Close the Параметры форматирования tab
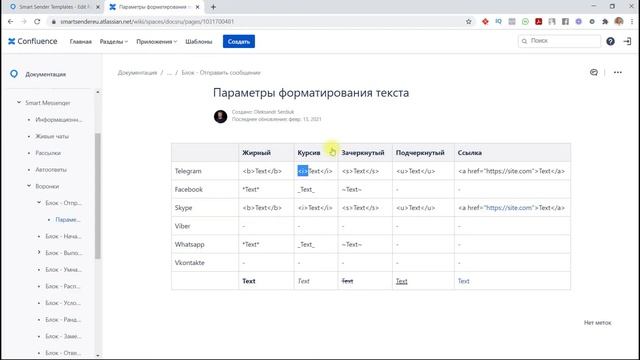This screenshot has height=360, width=640. pos(198,7)
